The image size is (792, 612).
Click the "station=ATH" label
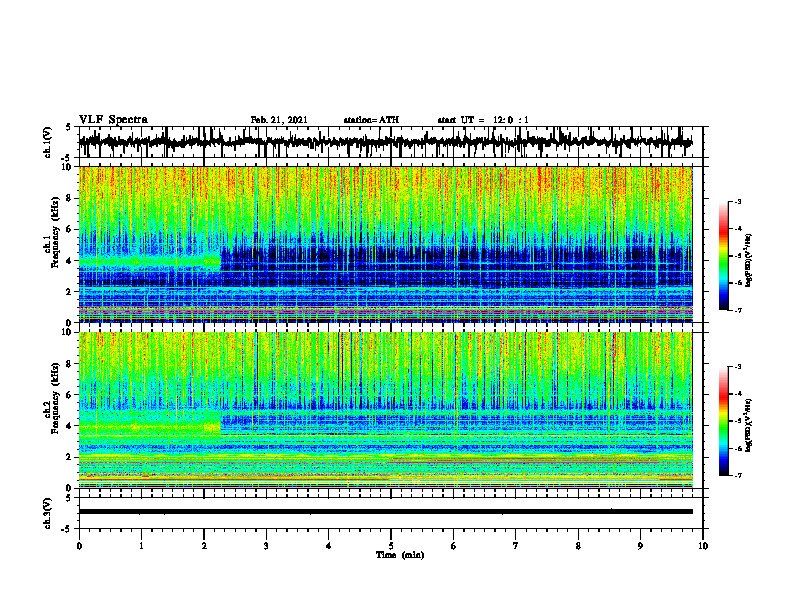(371, 120)
